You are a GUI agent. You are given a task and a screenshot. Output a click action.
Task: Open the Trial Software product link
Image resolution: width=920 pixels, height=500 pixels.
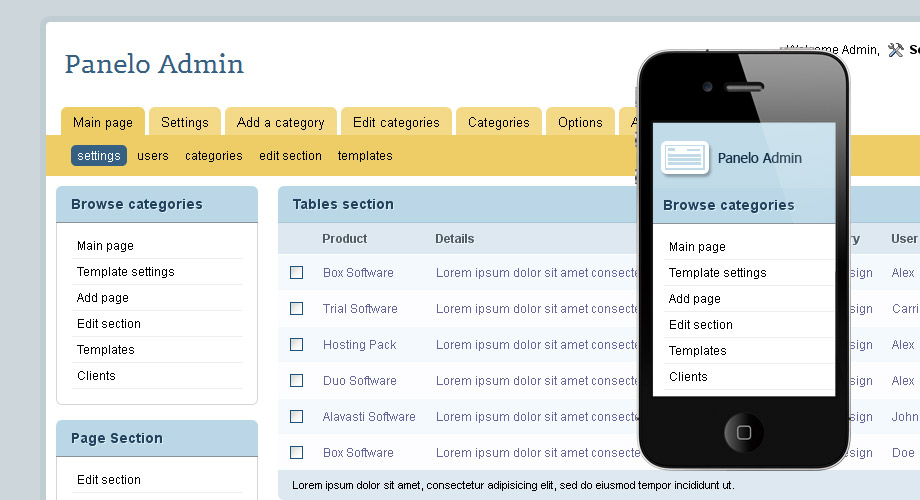[x=360, y=309]
